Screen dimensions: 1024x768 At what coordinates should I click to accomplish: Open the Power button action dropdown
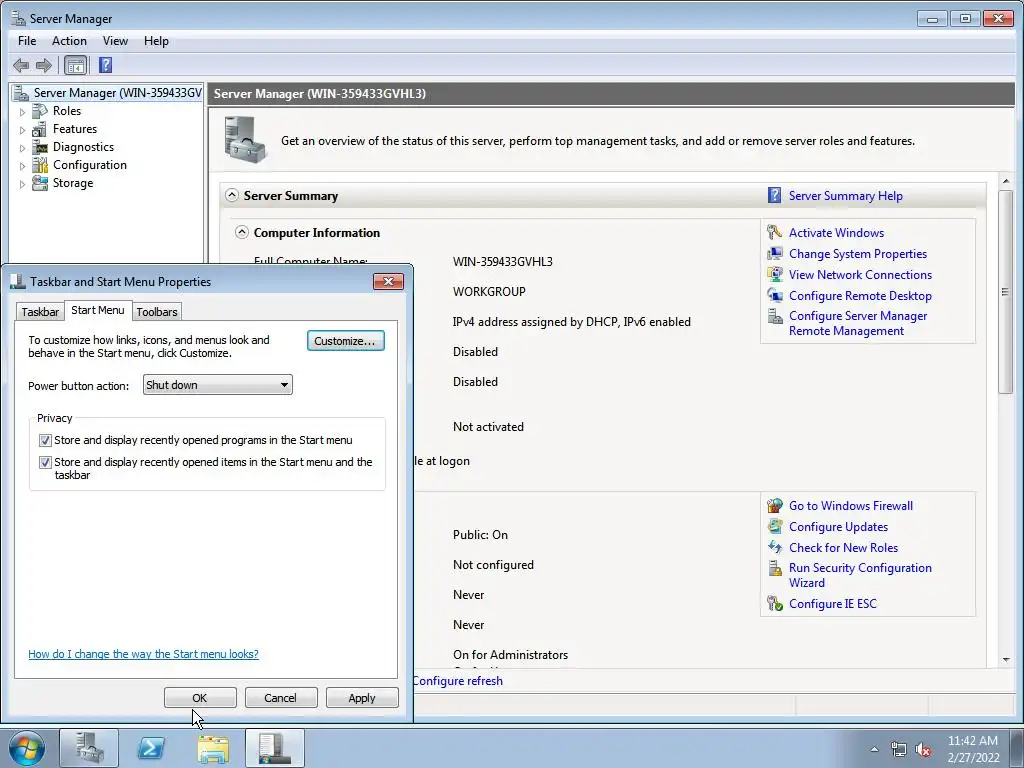pyautogui.click(x=217, y=385)
